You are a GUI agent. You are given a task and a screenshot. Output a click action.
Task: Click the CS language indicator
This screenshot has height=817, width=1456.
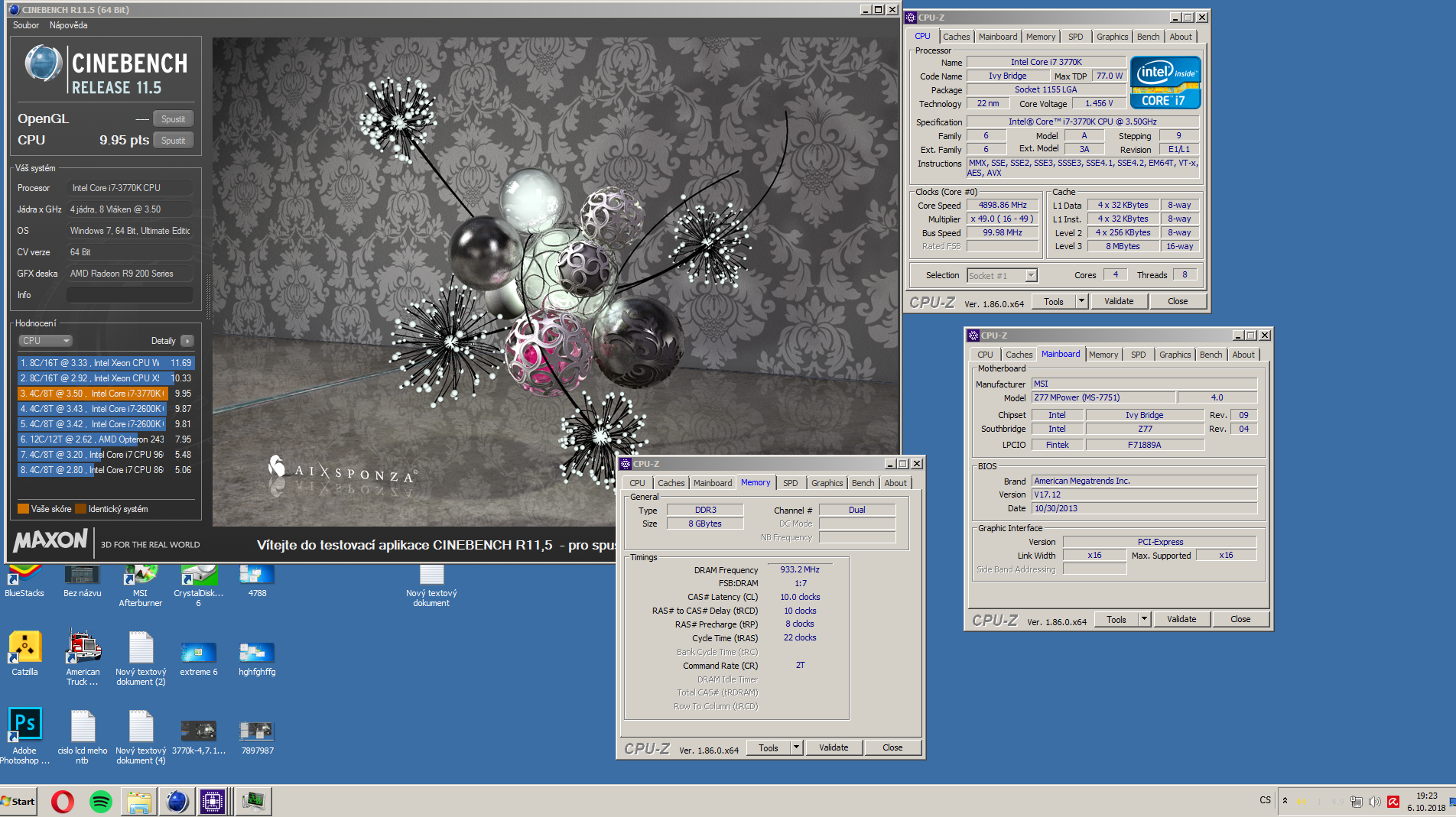(1265, 801)
